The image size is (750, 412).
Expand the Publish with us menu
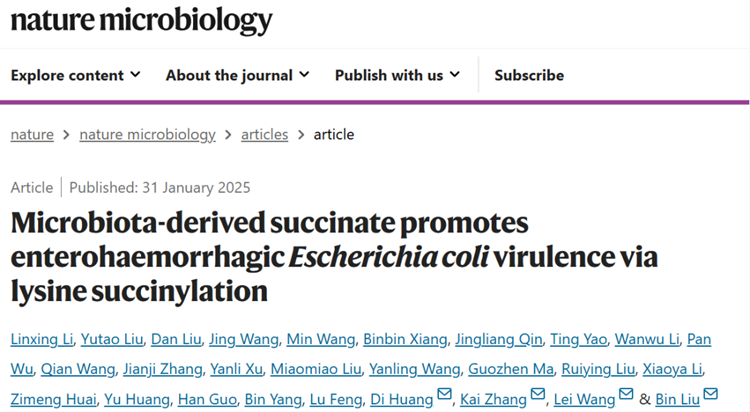point(397,75)
